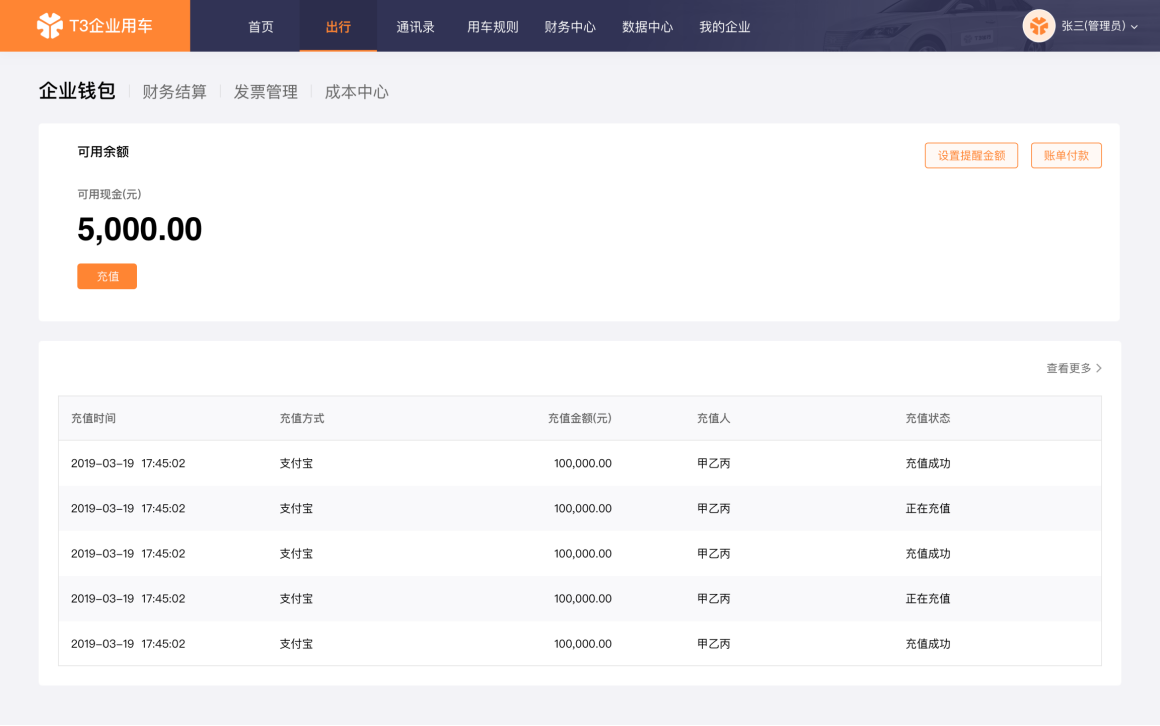Screen dimensions: 1160x726
Task: Click the first row's 充值成功 status
Action: pos(928,463)
